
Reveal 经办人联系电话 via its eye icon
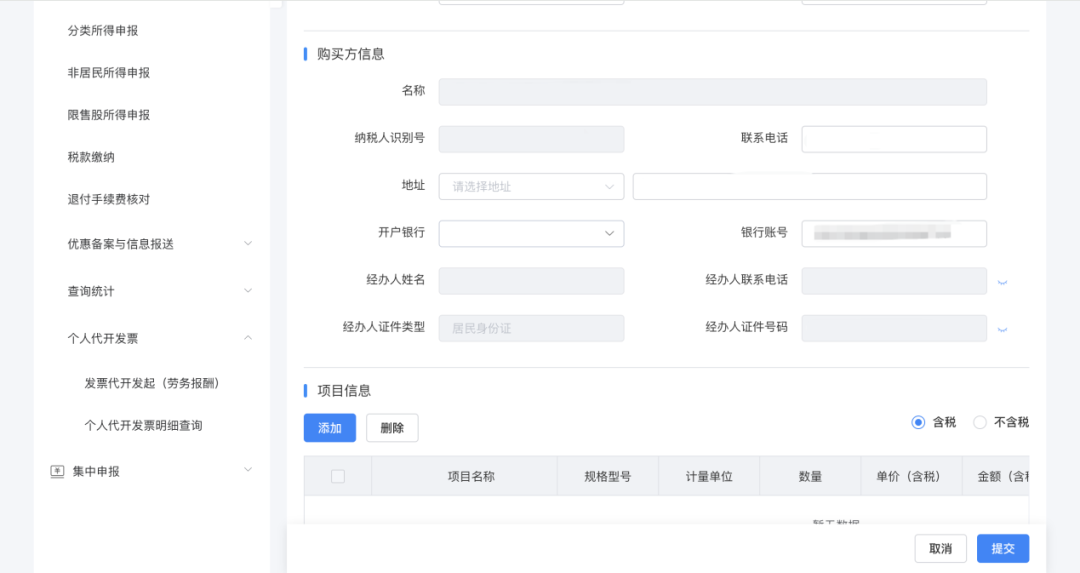(x=1002, y=282)
